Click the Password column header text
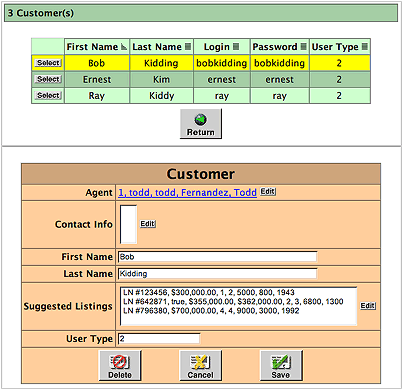403x390 pixels. click(x=275, y=47)
